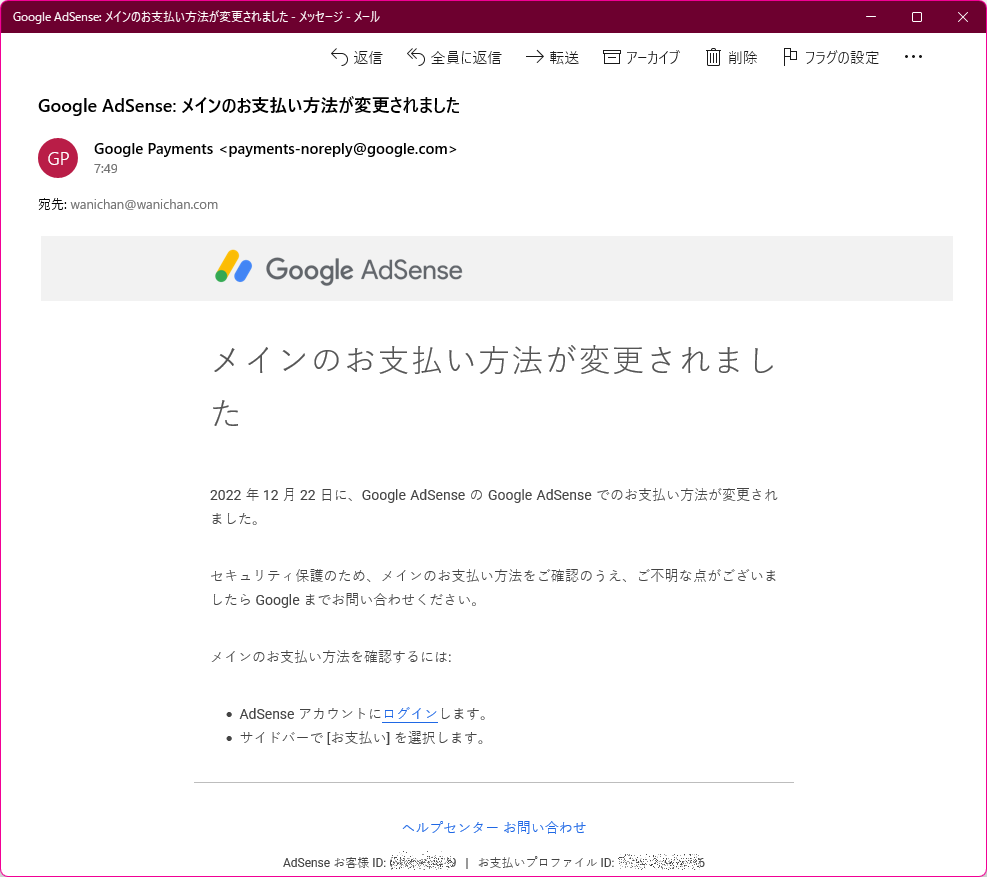Image resolution: width=987 pixels, height=877 pixels.
Task: Archive the email with アーカイブ
Action: [641, 57]
